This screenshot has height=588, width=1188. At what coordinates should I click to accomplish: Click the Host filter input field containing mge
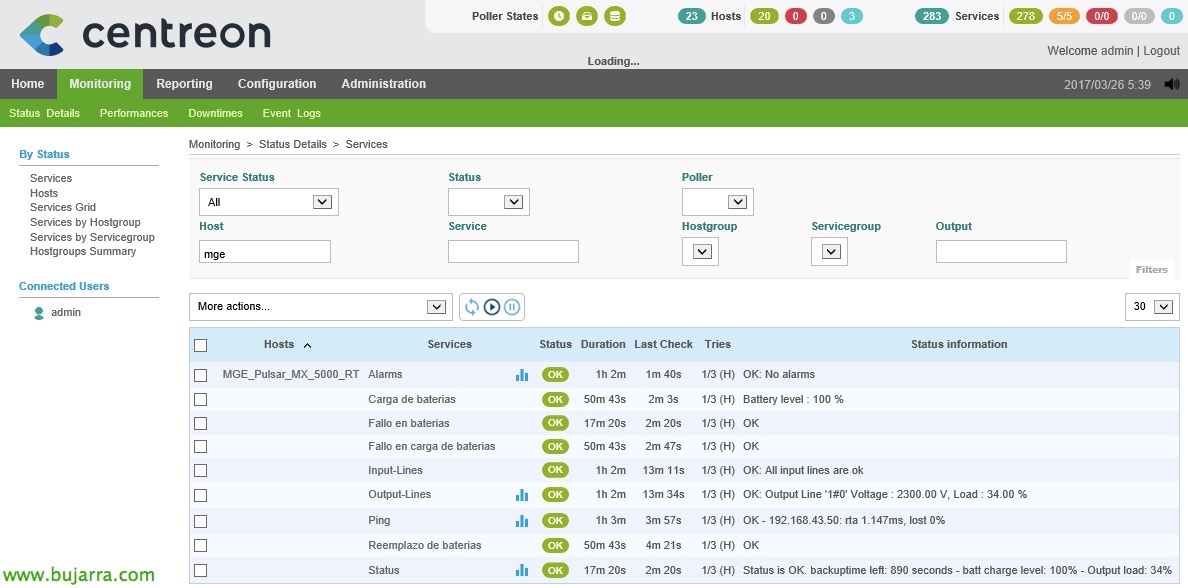pyautogui.click(x=265, y=253)
